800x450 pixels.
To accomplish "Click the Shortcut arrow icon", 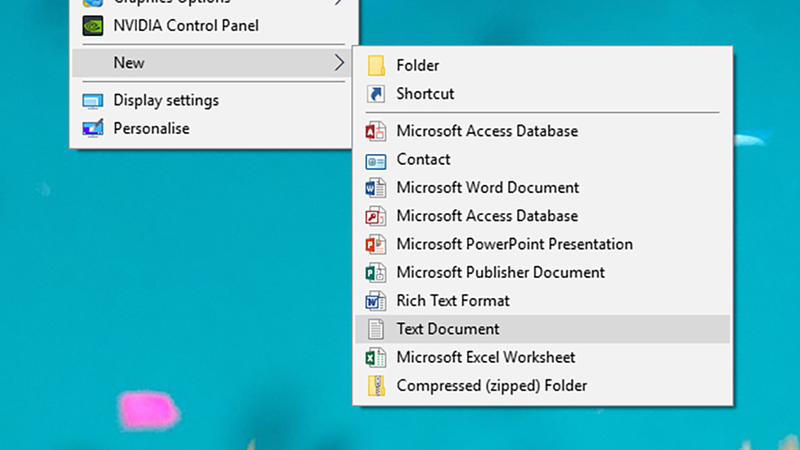I will click(x=376, y=94).
